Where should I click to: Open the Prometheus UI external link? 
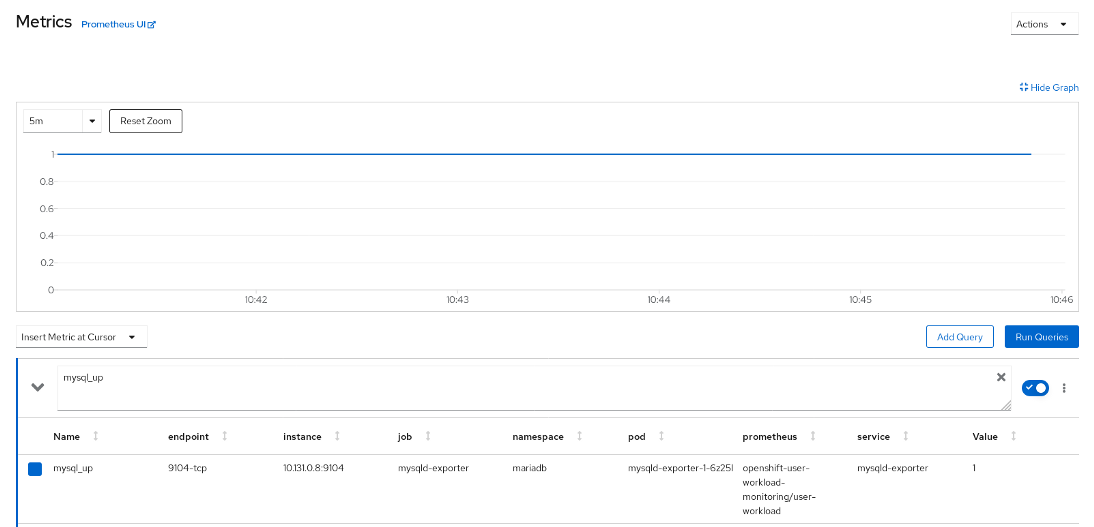(x=119, y=24)
